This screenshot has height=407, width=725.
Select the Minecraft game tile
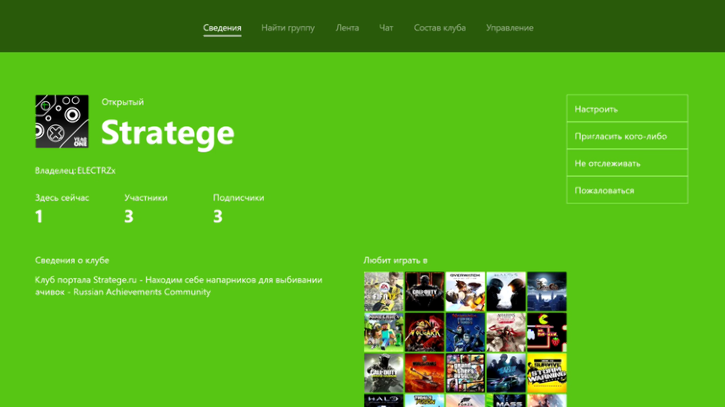384,332
